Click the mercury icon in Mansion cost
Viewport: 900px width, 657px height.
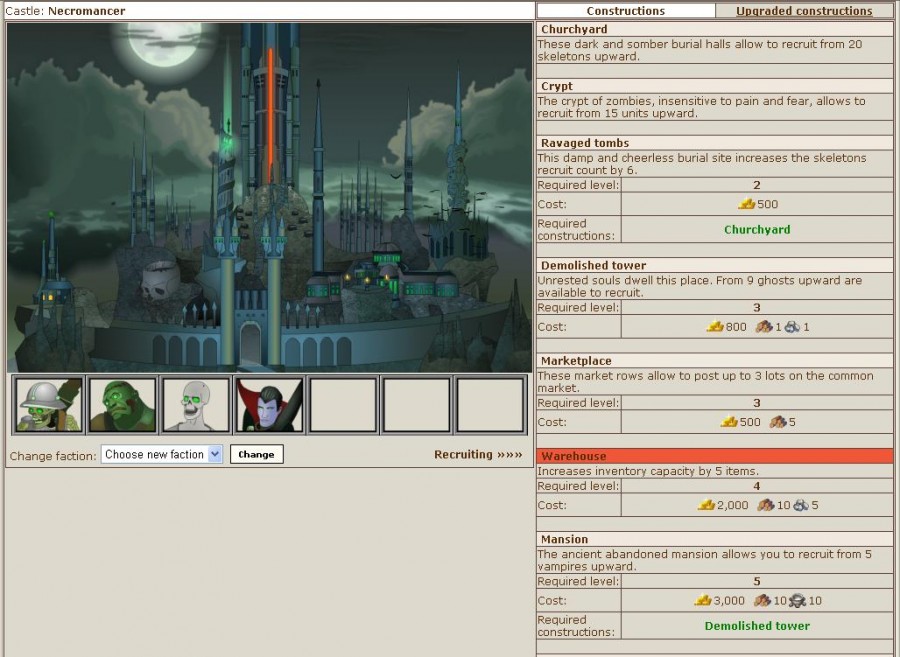pos(797,601)
